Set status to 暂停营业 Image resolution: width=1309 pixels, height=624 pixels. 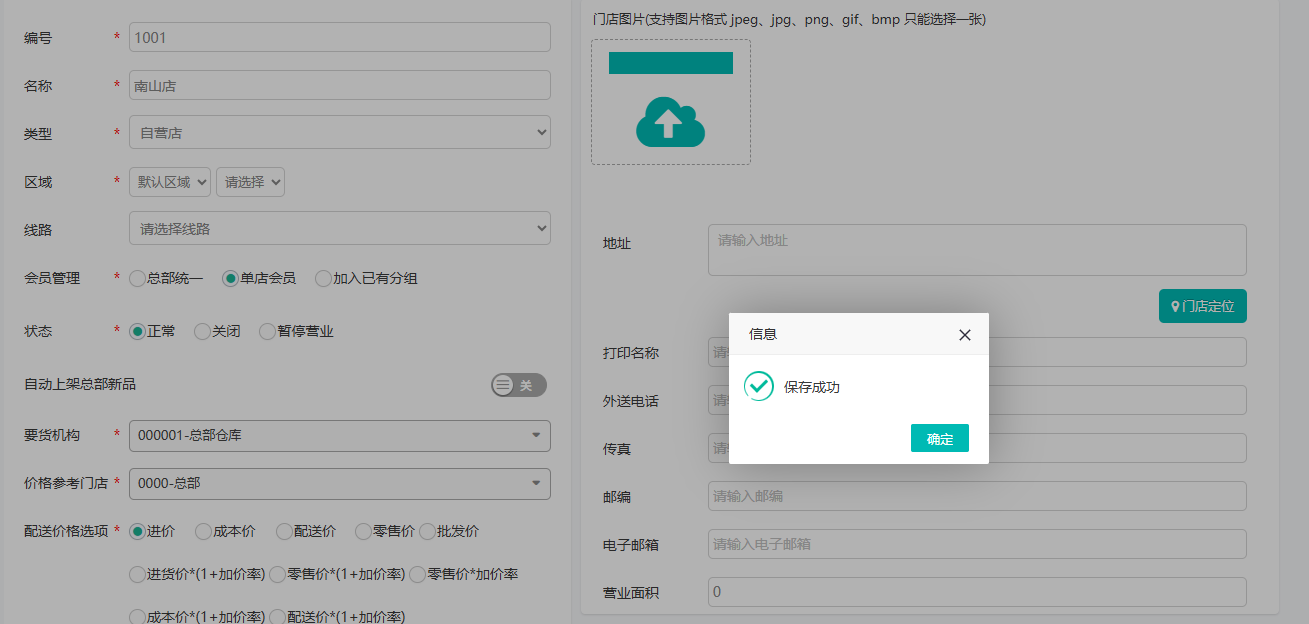pyautogui.click(x=267, y=331)
